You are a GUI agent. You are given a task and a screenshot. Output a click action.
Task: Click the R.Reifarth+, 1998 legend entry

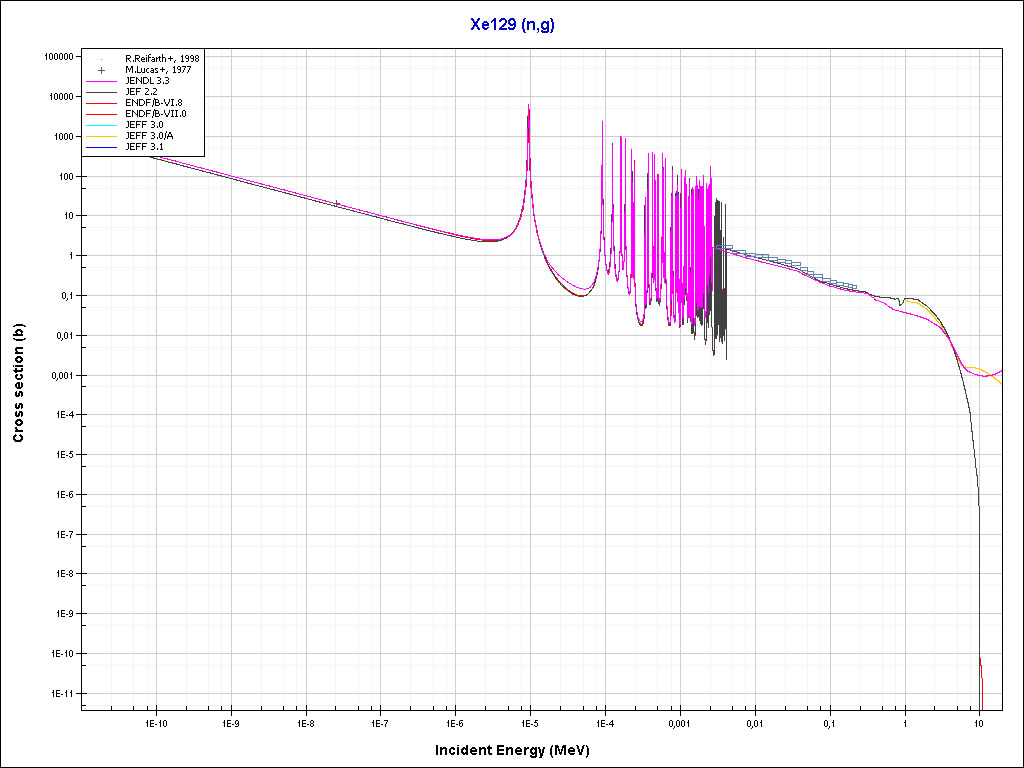pyautogui.click(x=162, y=59)
